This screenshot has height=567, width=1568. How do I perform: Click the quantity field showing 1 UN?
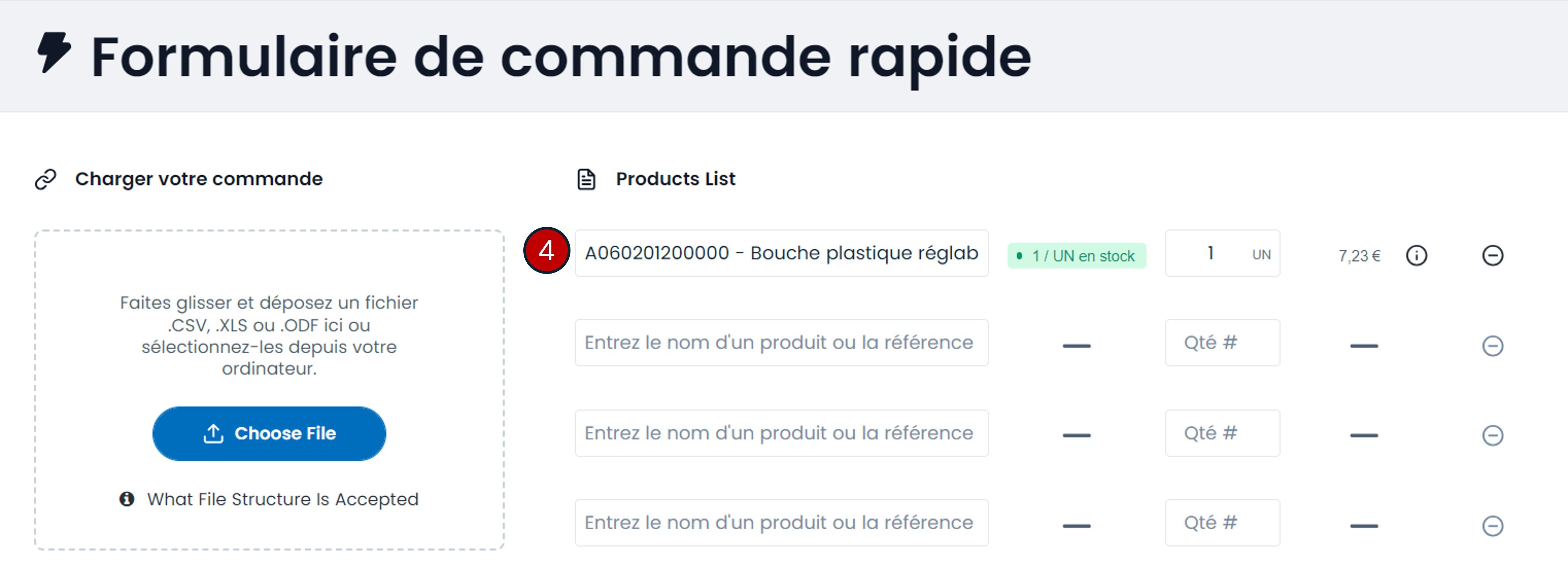1222,254
